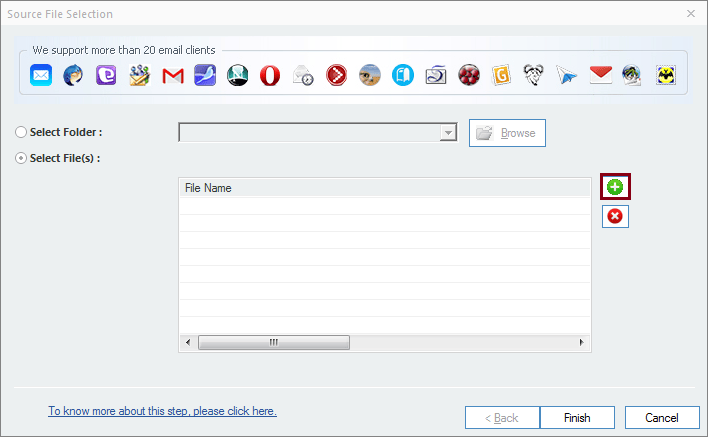Click the green plus add file icon
Viewport: 708px width, 437px height.
615,187
